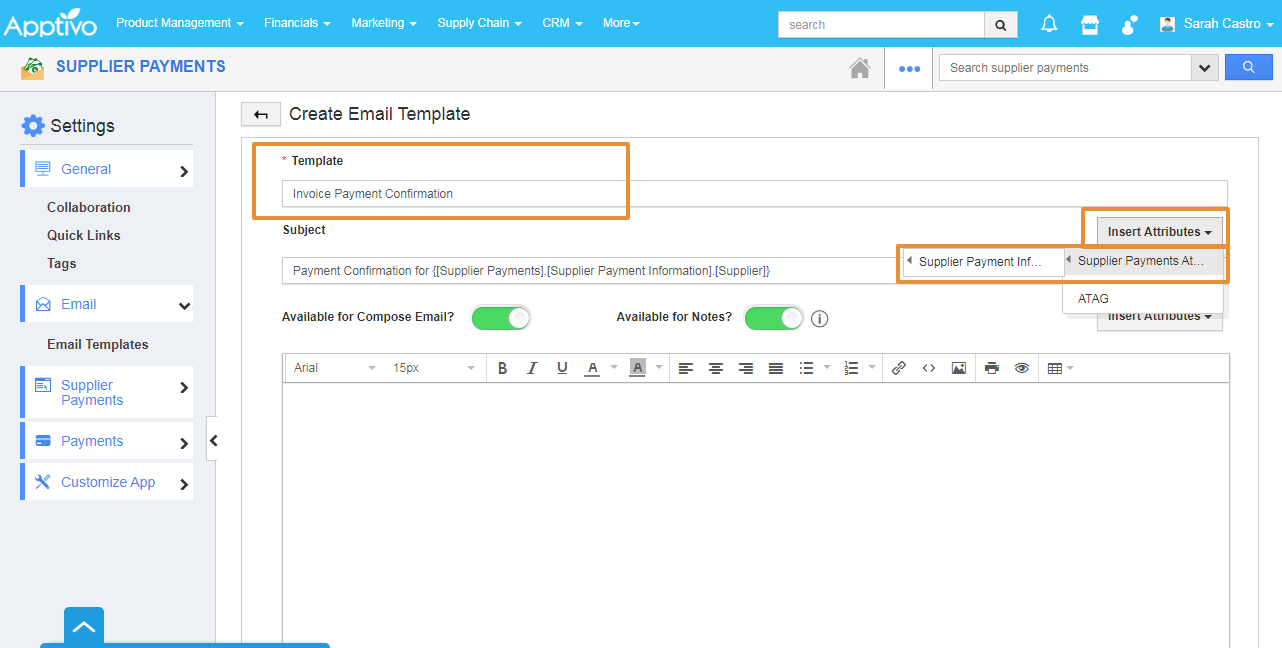Justify text in editor
This screenshot has height=648, width=1282.
(776, 368)
